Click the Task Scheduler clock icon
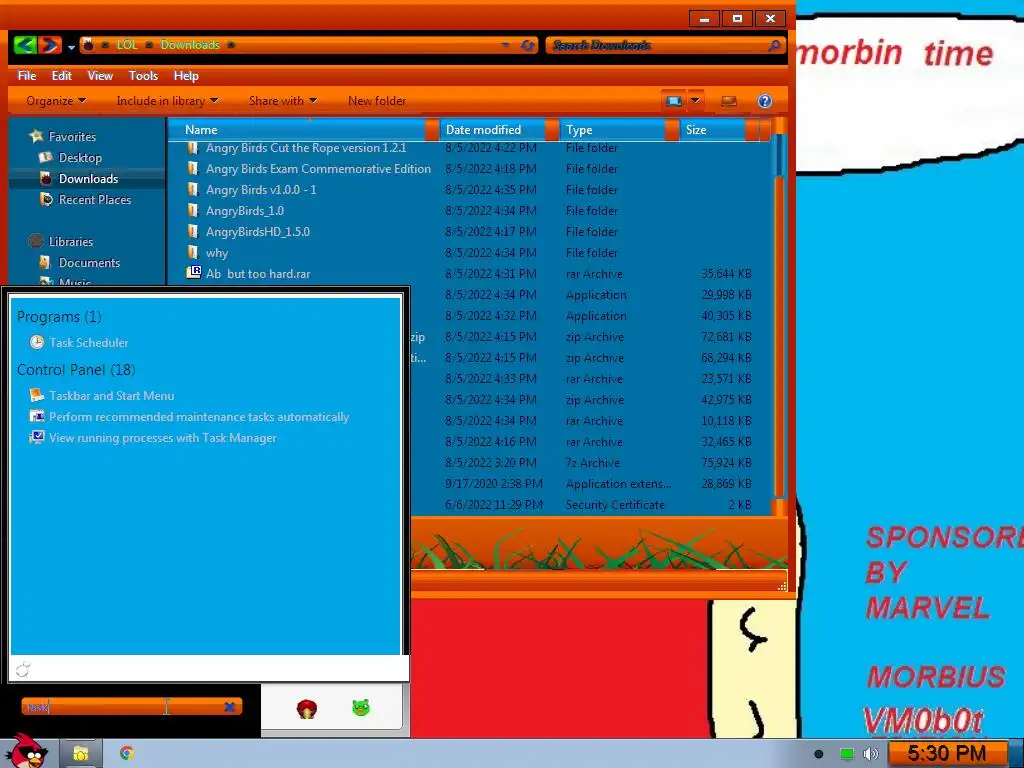The width and height of the screenshot is (1024, 768). [37, 342]
